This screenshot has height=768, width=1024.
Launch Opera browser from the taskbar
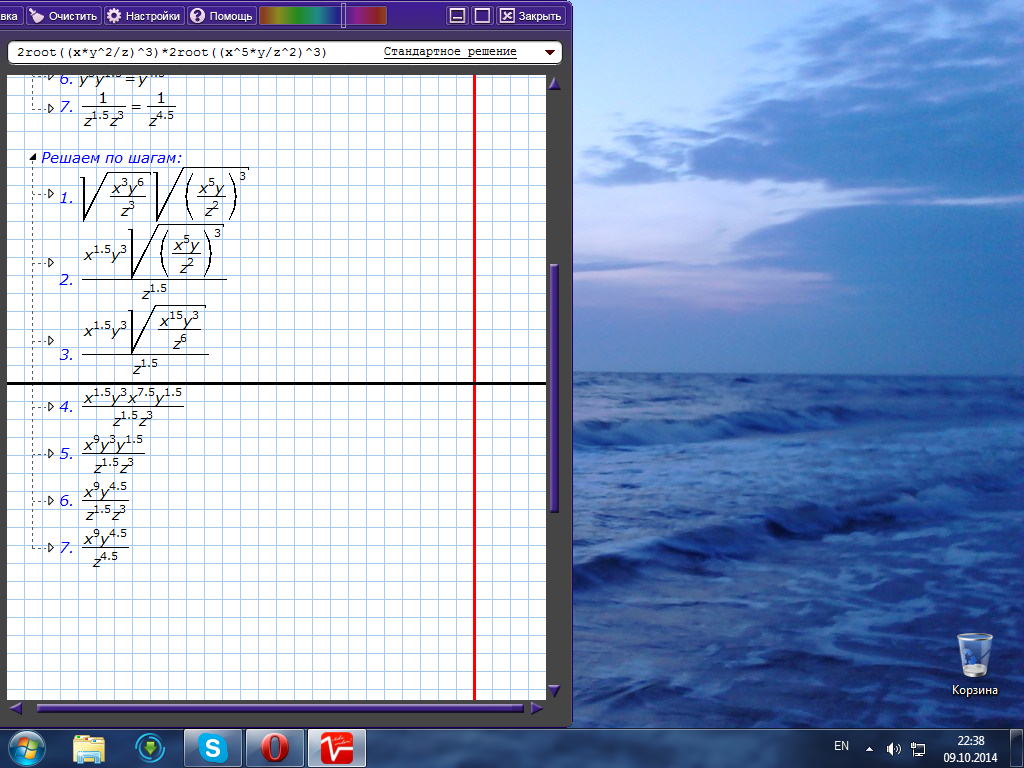[274, 747]
